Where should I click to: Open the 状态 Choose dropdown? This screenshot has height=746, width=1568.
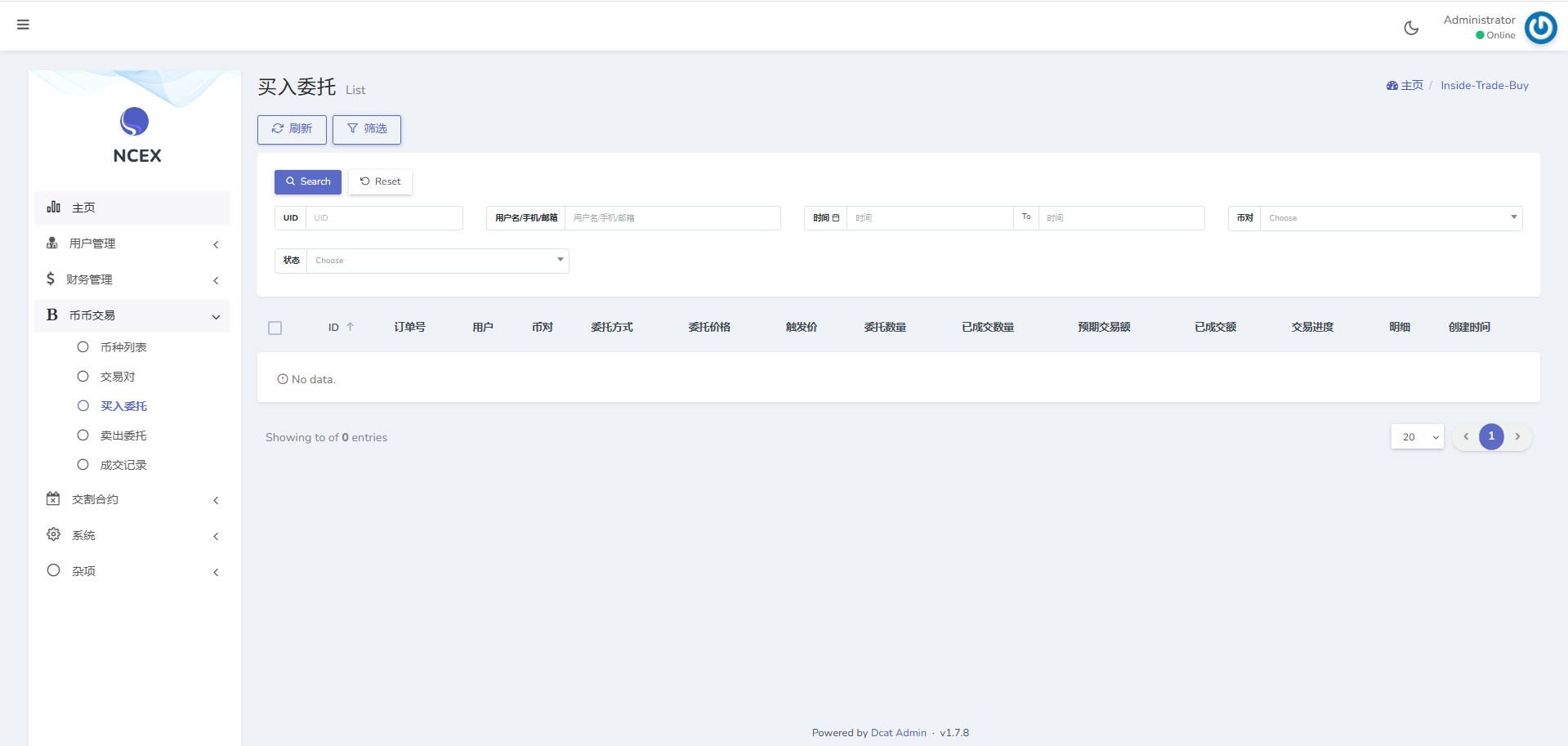click(437, 261)
